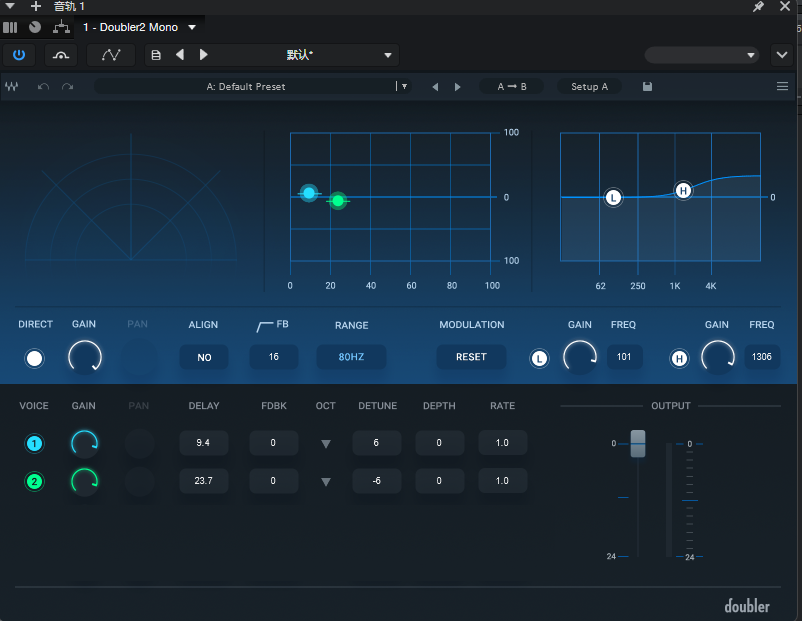
Task: Click the Setup A button
Action: 589,87
